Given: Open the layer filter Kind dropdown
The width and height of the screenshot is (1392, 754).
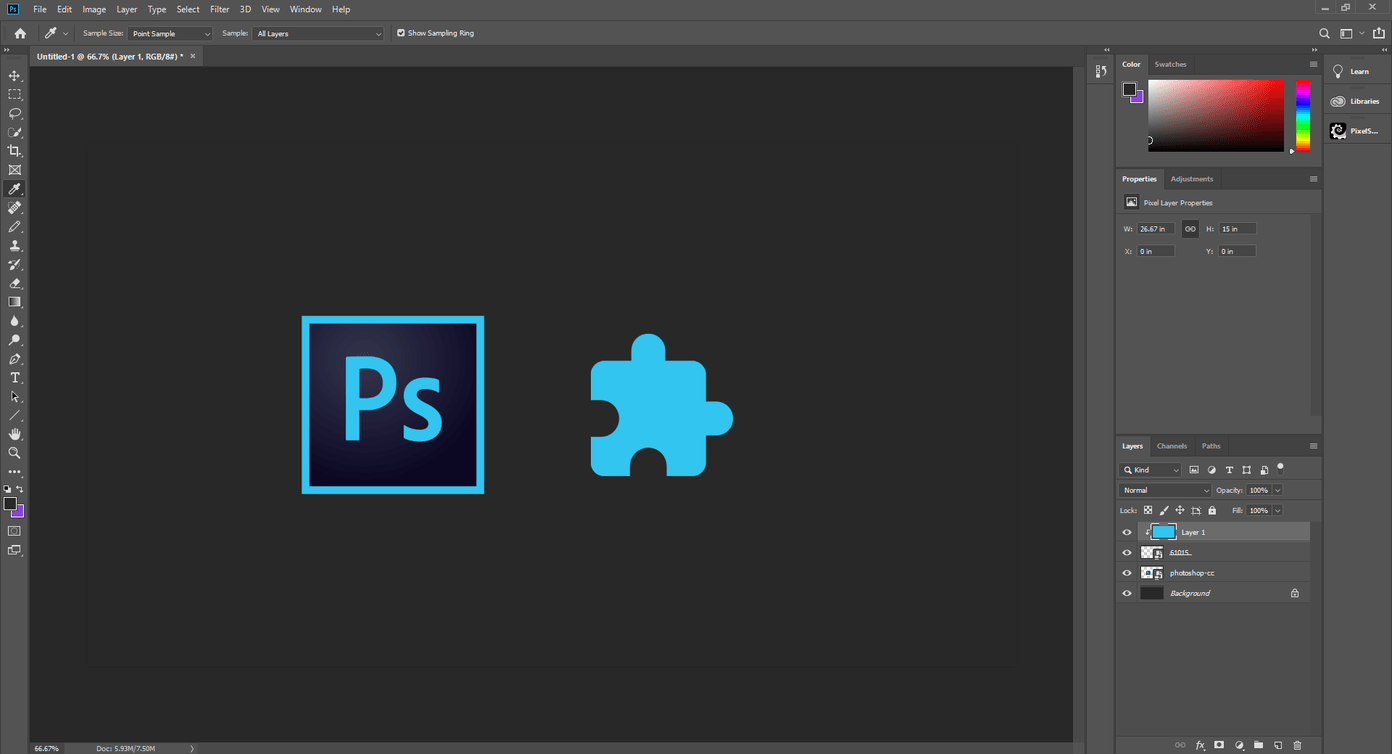Looking at the screenshot, I should [x=1151, y=470].
